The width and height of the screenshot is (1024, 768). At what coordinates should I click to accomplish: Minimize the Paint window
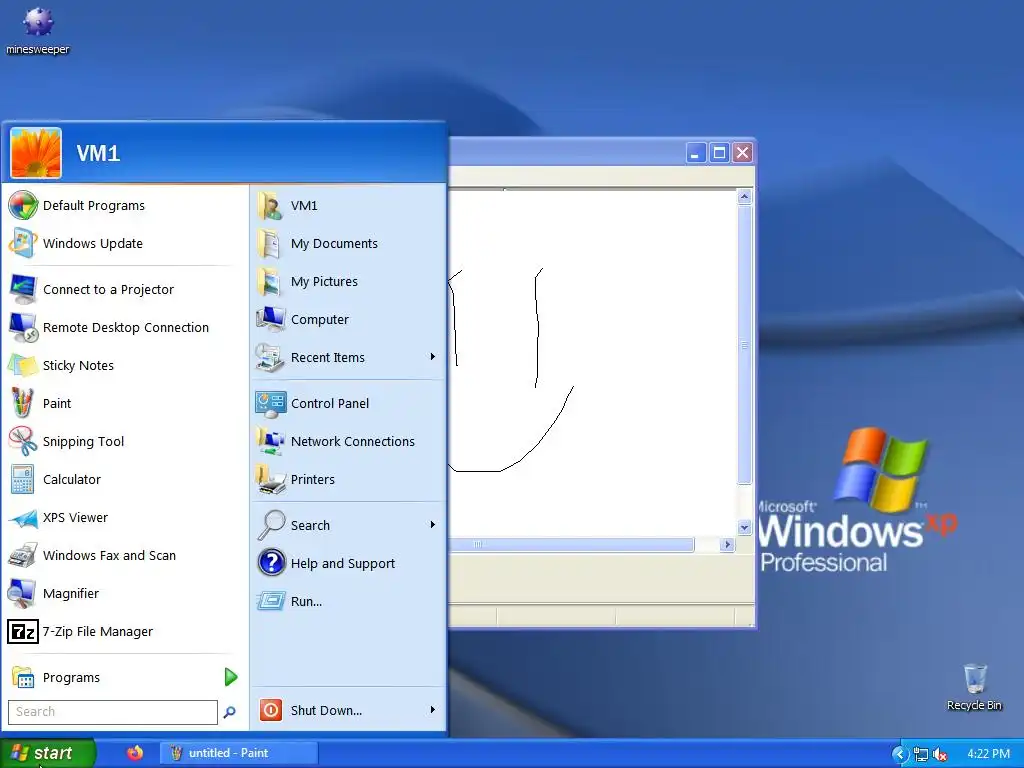click(696, 153)
